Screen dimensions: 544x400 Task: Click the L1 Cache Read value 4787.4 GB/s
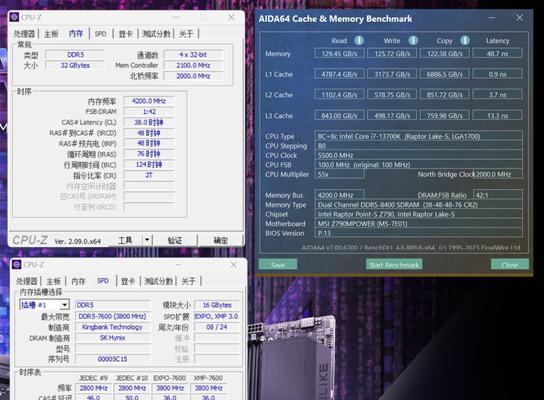pos(339,74)
